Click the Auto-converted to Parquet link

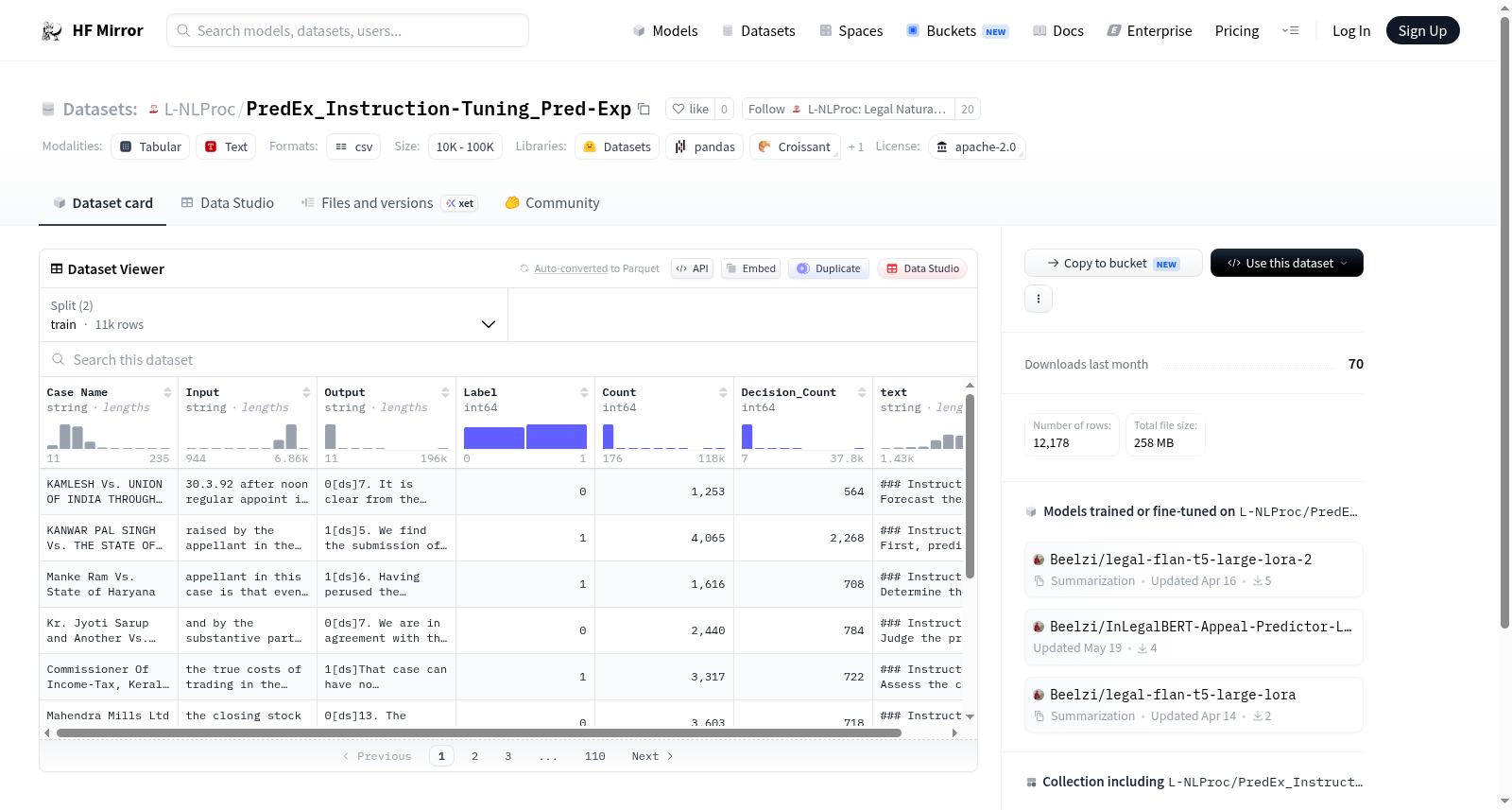point(596,268)
